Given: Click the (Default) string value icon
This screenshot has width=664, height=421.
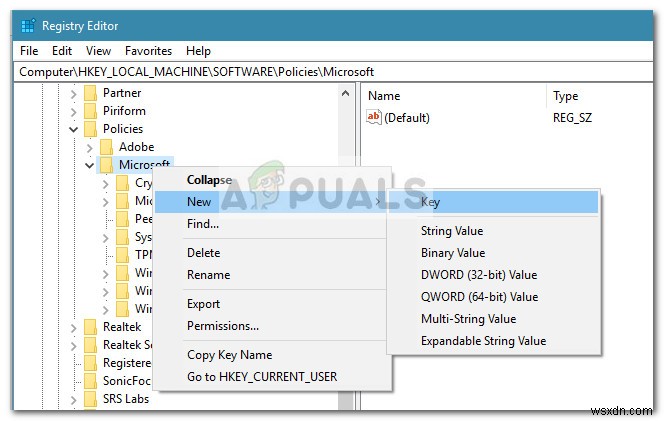Looking at the screenshot, I should click(x=374, y=117).
